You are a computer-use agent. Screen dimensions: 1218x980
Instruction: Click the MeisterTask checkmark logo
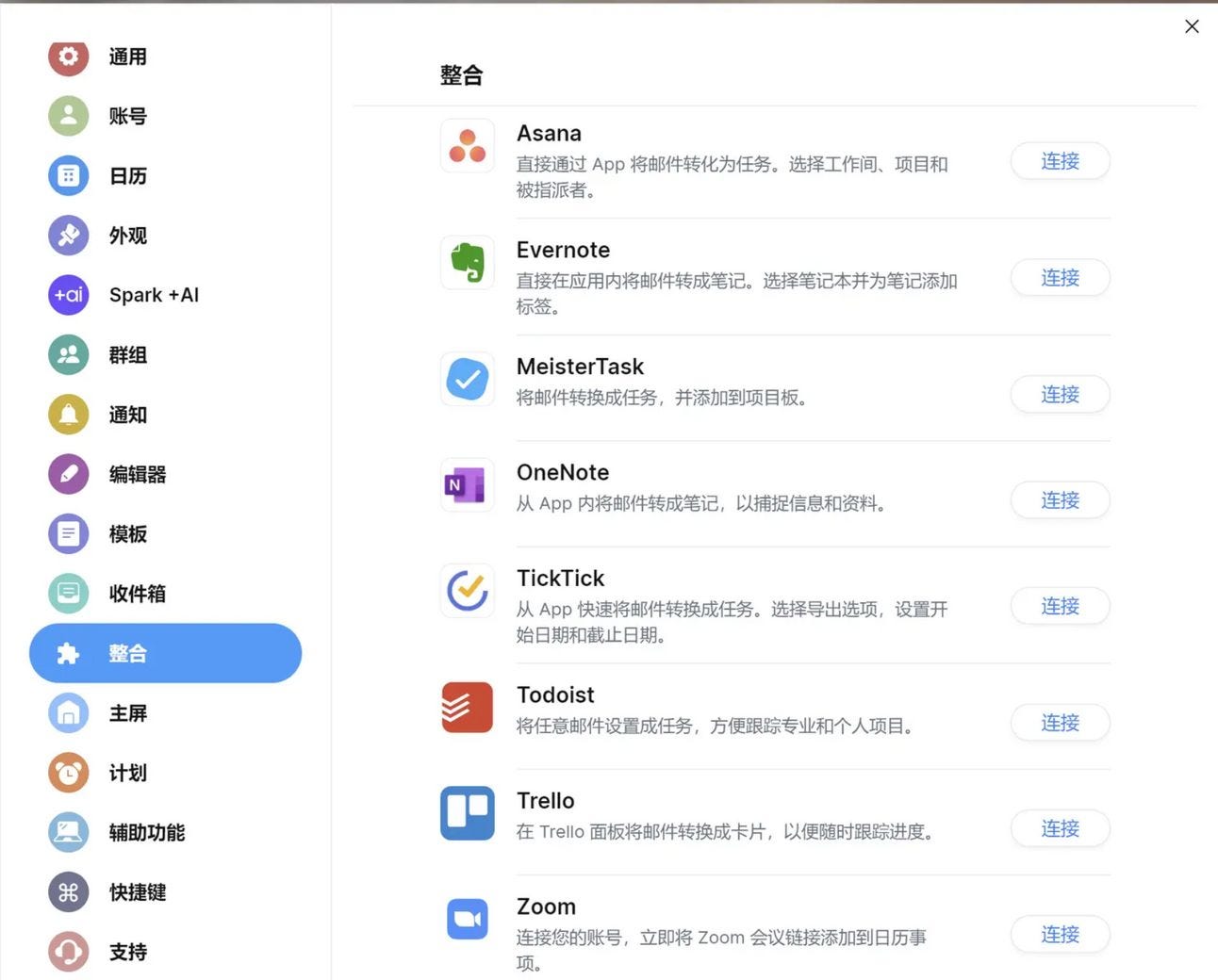(468, 379)
